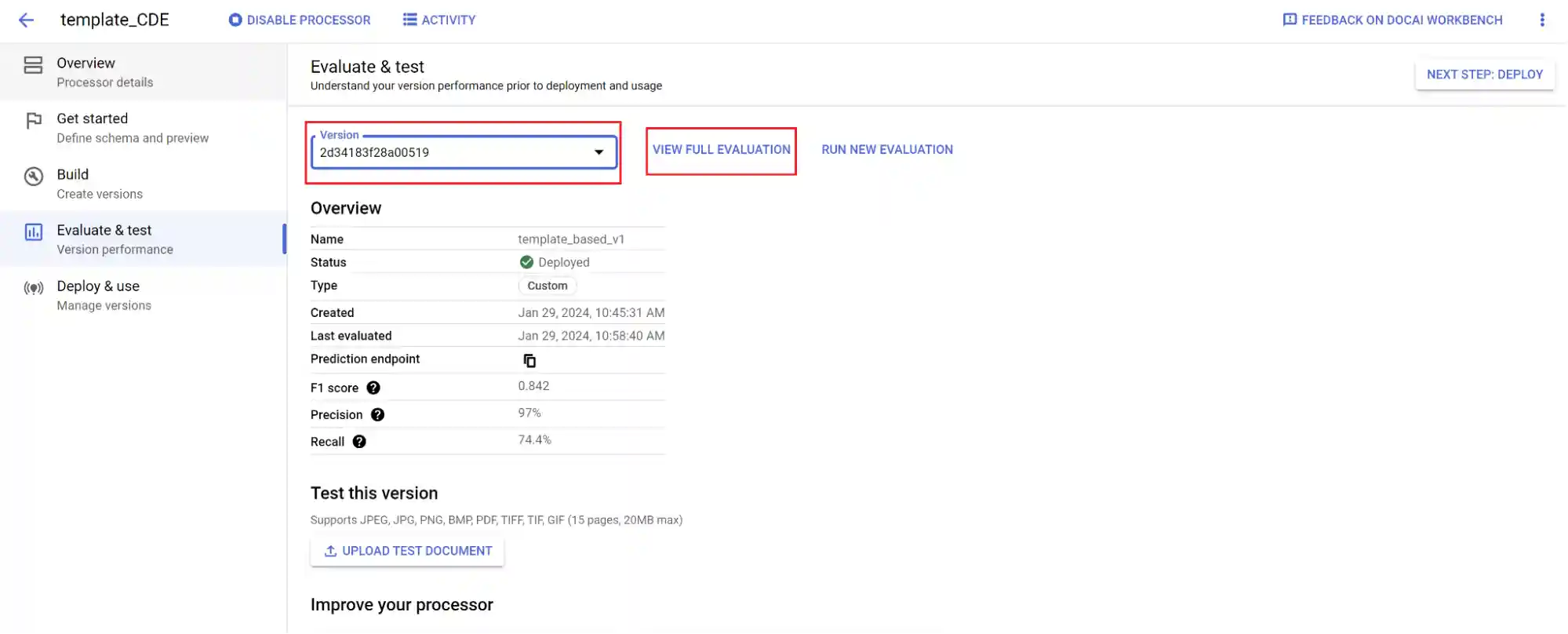Click the Recall help icon
Viewport: 1568px width, 634px height.
tap(359, 442)
